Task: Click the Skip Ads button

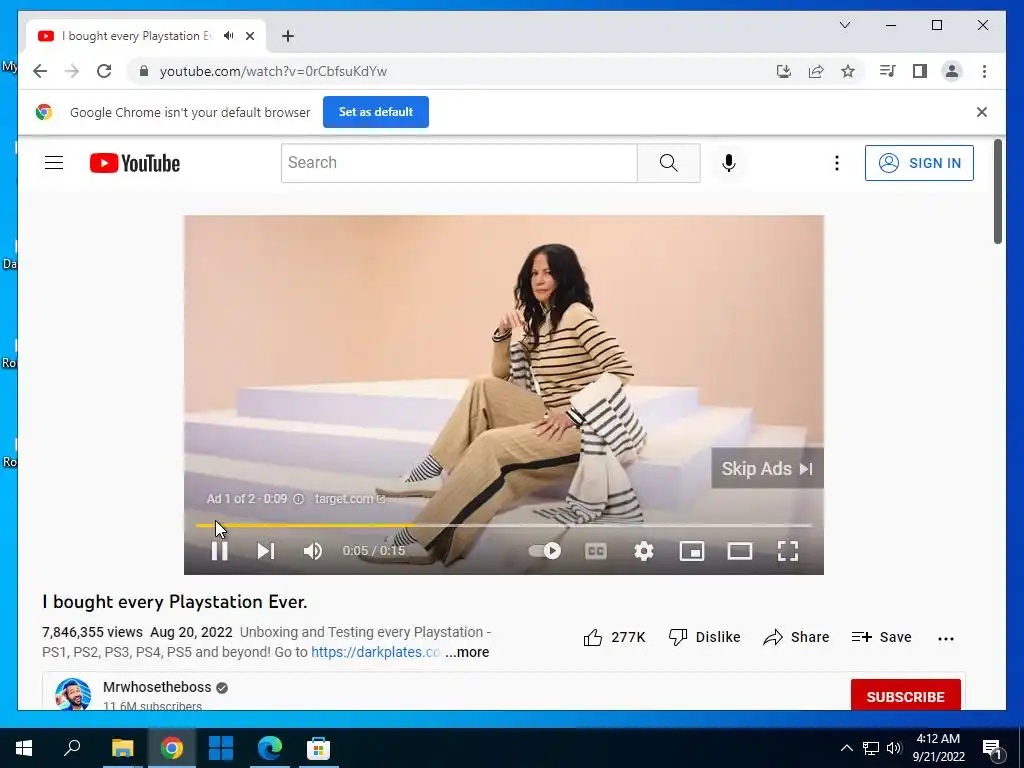Action: [767, 468]
